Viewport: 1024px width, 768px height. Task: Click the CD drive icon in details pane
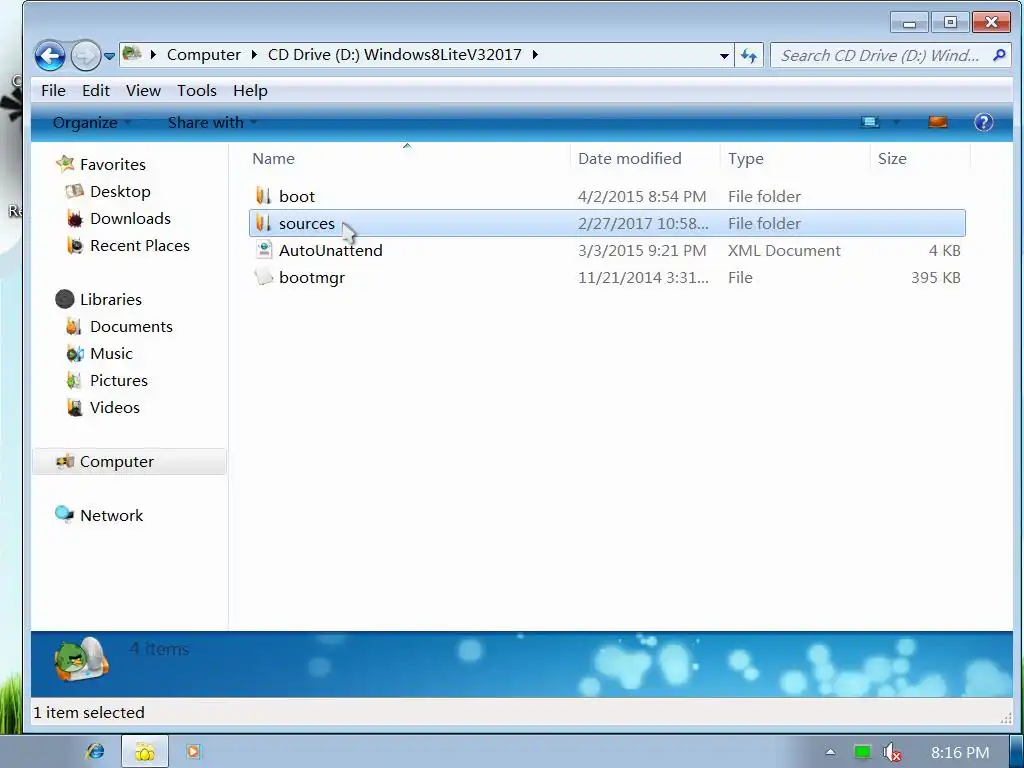82,659
